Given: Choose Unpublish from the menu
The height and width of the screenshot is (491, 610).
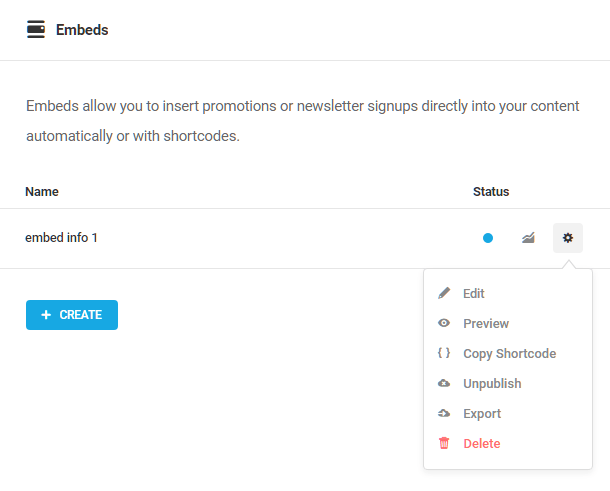Looking at the screenshot, I should point(492,383).
